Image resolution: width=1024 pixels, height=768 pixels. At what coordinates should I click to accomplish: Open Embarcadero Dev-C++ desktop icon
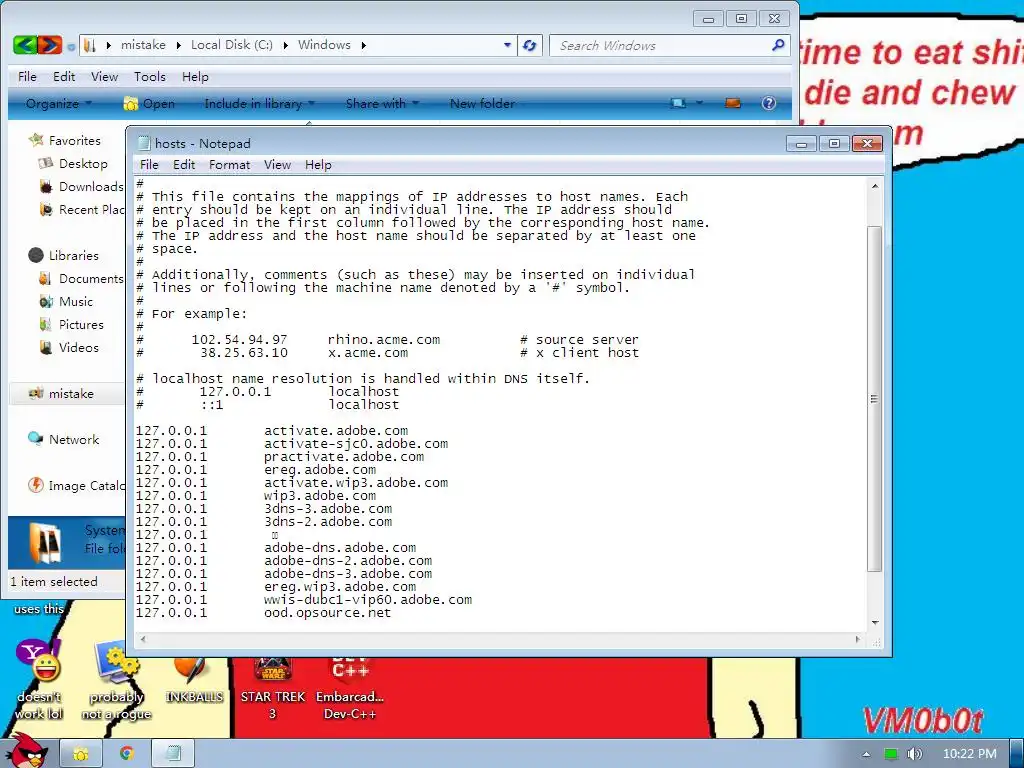pos(350,687)
